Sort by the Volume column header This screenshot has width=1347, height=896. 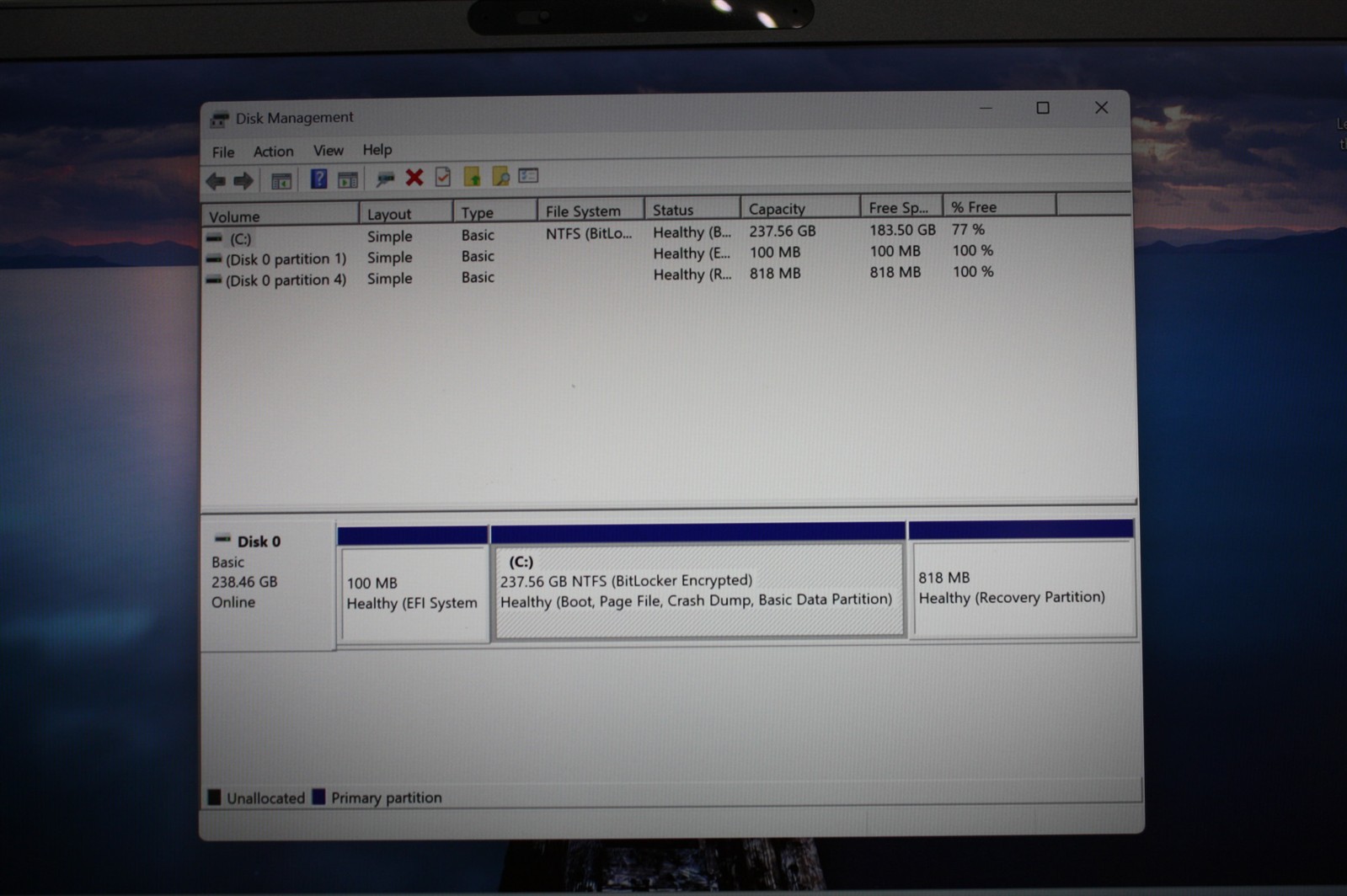click(x=281, y=216)
